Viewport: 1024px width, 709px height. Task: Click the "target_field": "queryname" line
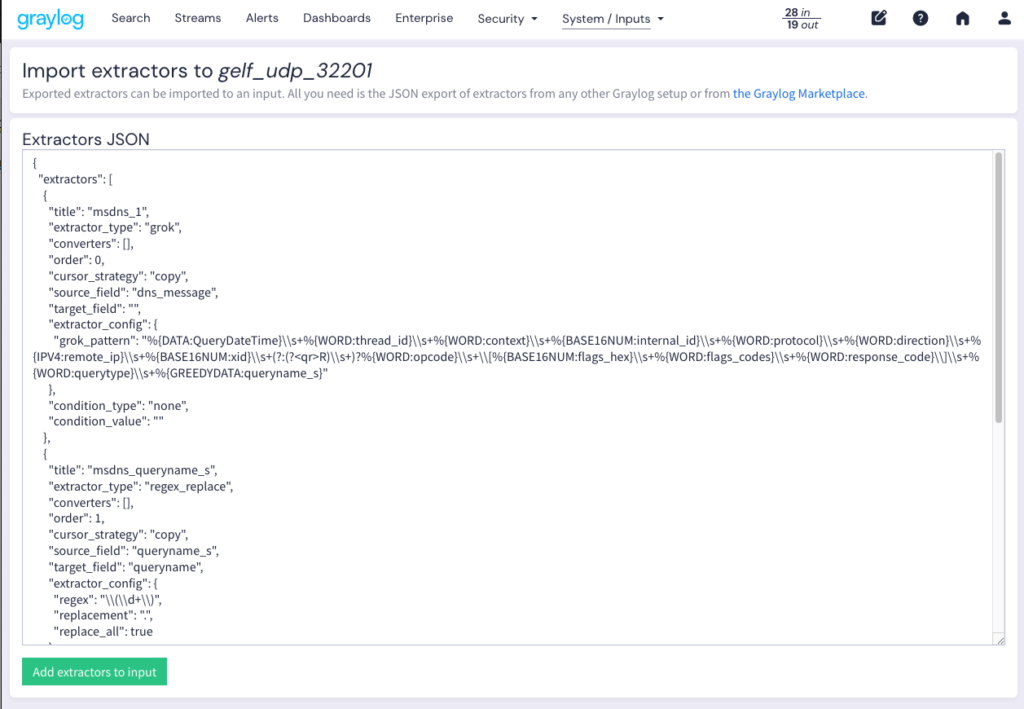(x=125, y=567)
